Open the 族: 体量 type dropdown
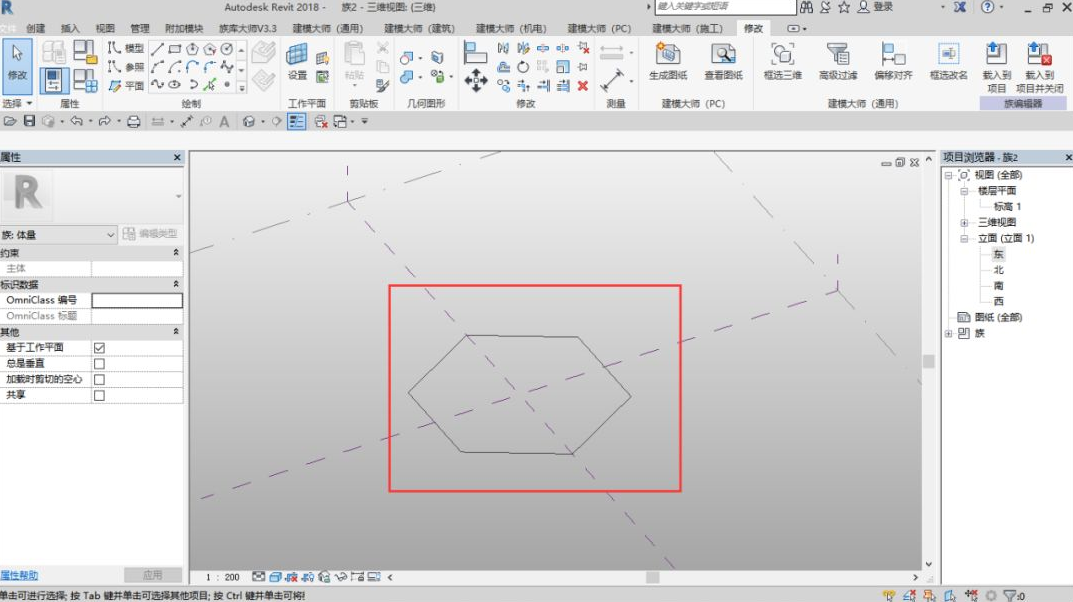 click(x=59, y=235)
